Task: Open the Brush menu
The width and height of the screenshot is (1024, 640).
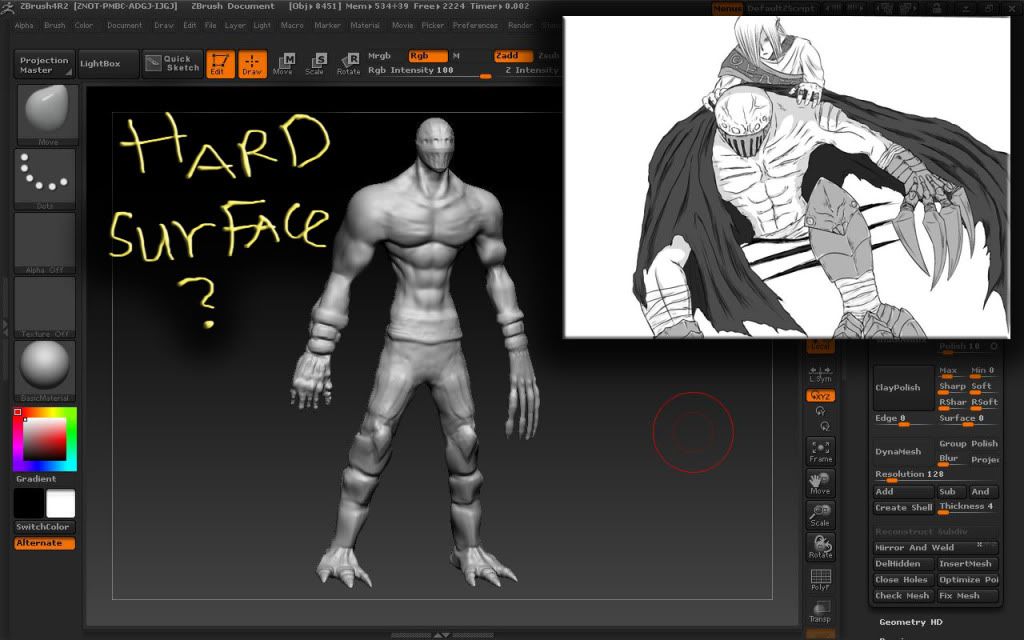Action: pyautogui.click(x=54, y=25)
